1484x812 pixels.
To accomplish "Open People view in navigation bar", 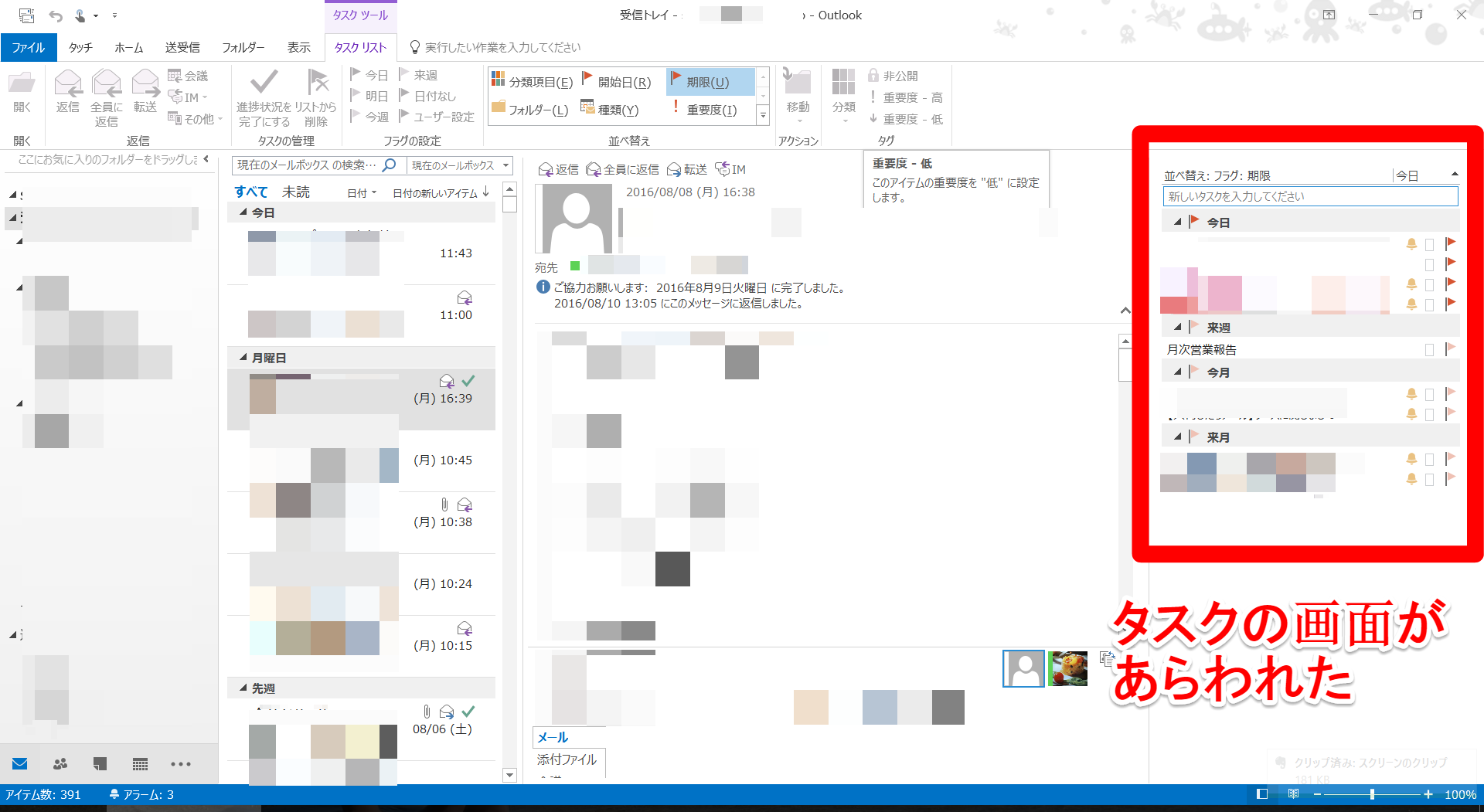I will tap(60, 764).
